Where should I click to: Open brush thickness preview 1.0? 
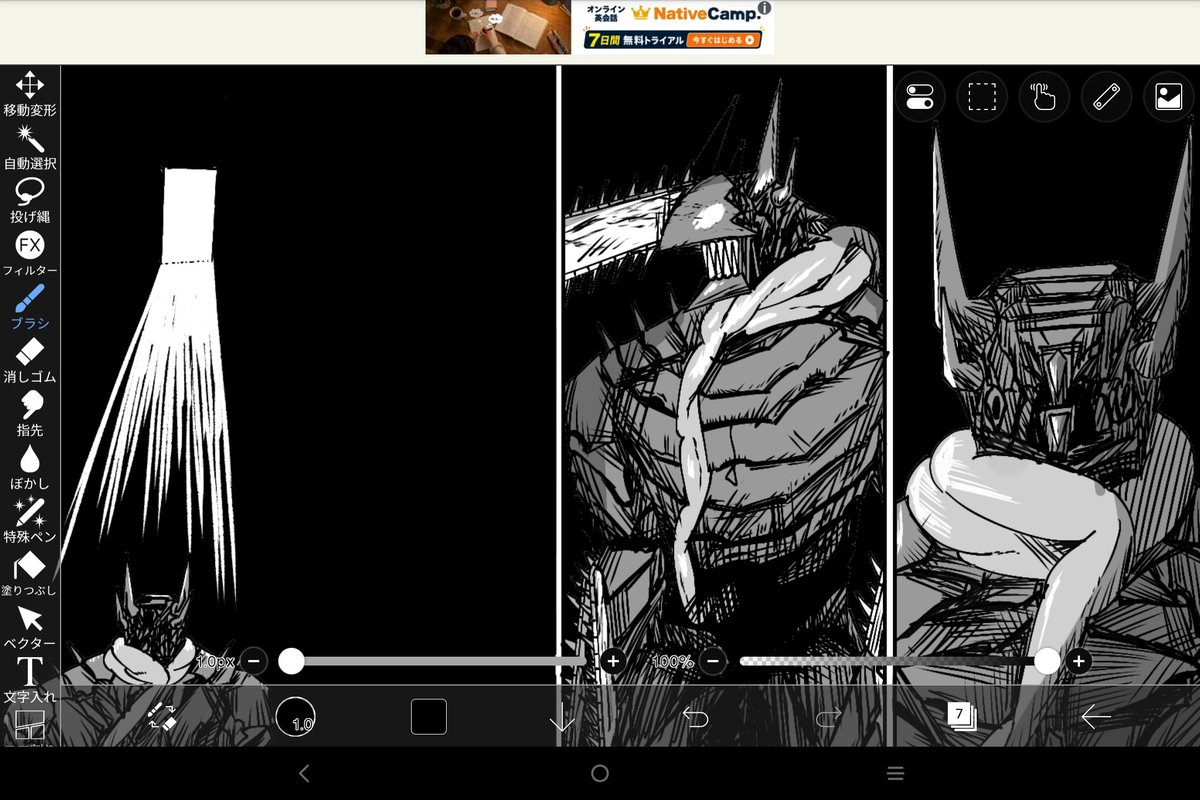pyautogui.click(x=295, y=716)
